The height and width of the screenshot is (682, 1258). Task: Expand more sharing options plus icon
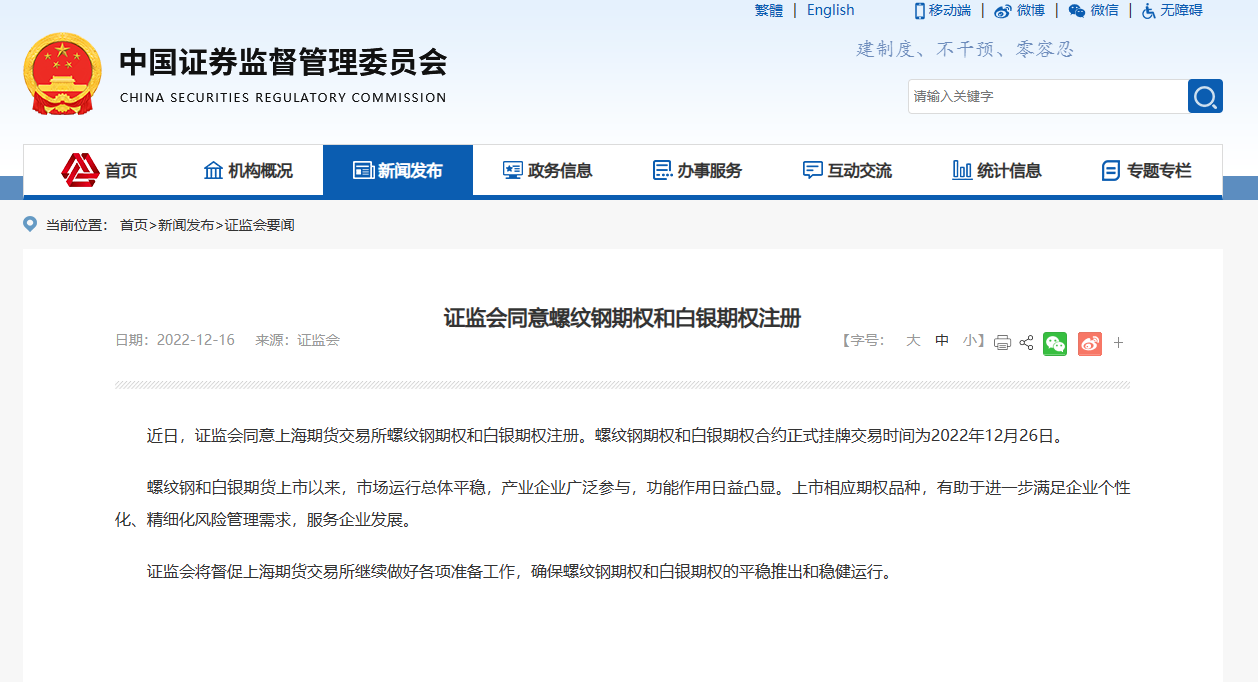[x=1118, y=343]
